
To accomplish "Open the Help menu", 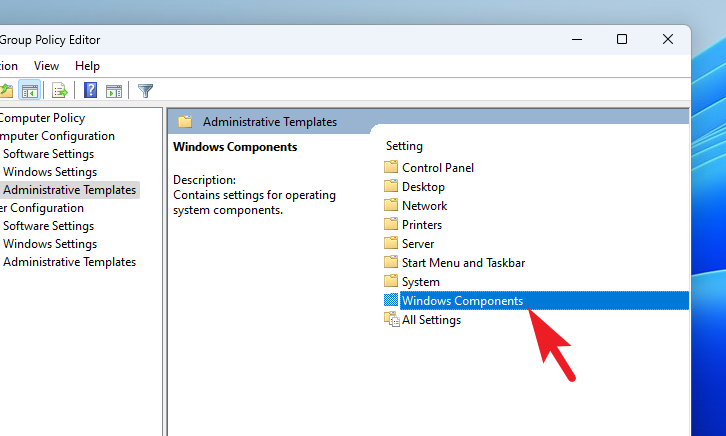I will (87, 66).
